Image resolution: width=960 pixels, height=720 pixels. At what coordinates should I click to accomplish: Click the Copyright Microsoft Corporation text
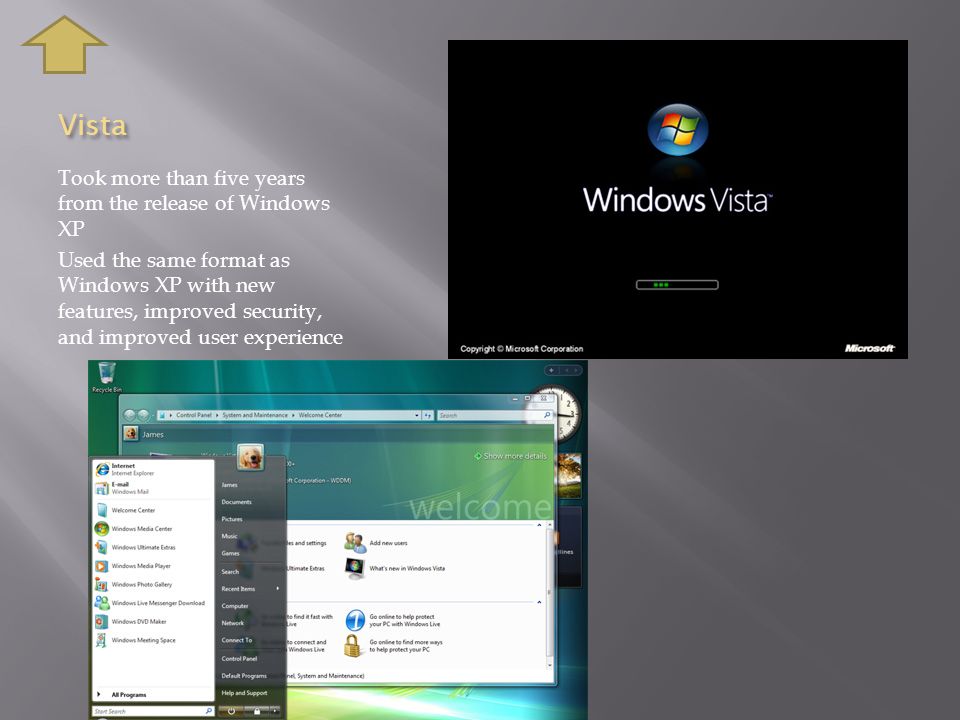(x=522, y=348)
